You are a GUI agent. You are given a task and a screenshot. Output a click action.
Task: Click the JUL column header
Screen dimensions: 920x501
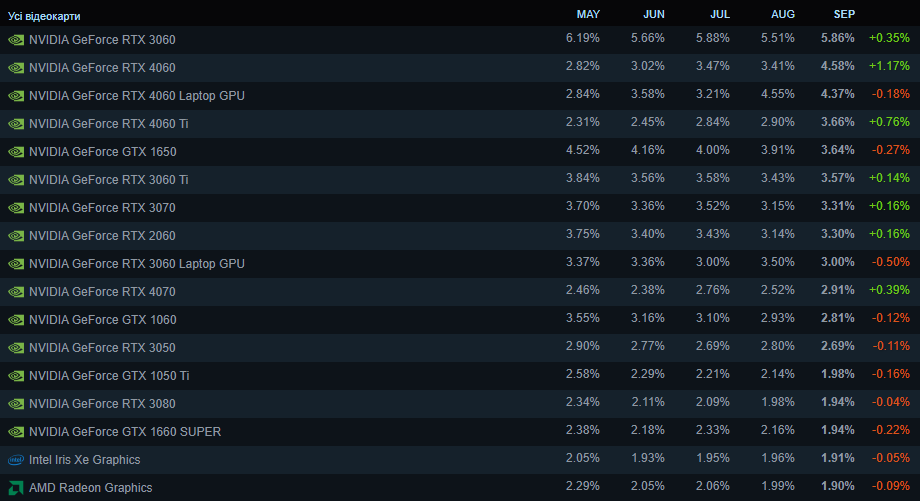click(719, 14)
